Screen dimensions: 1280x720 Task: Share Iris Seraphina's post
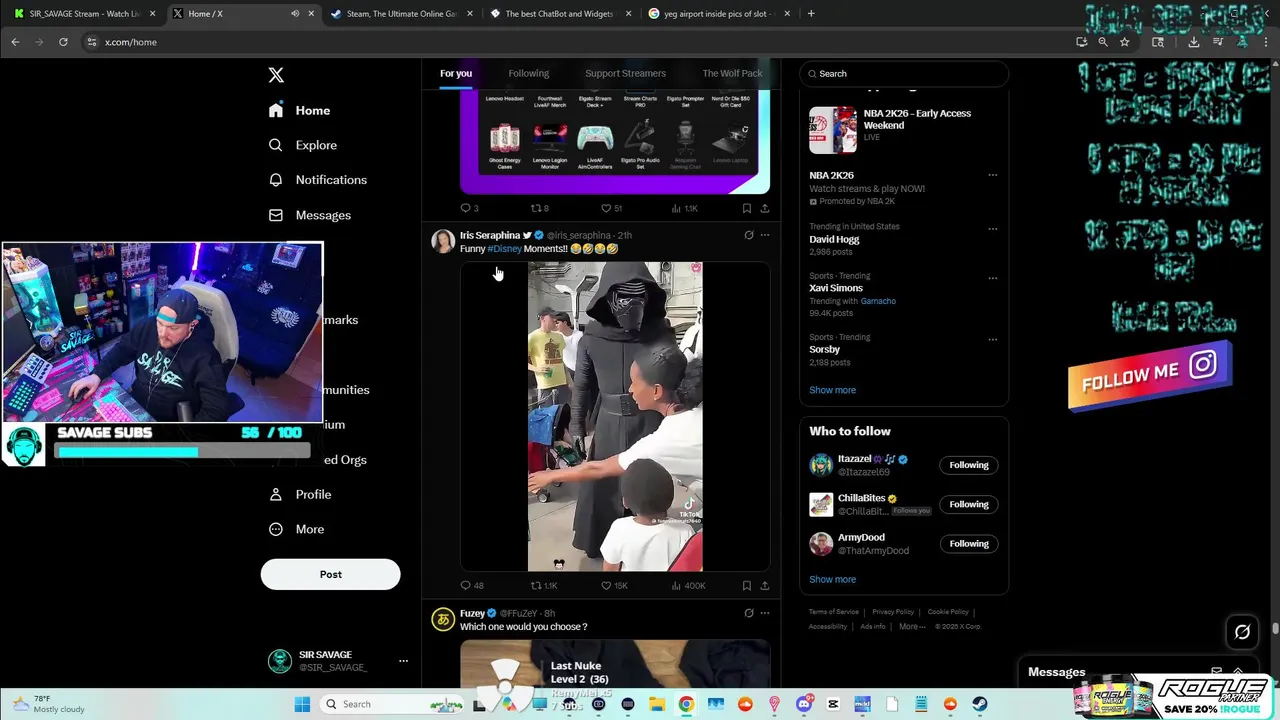[765, 585]
